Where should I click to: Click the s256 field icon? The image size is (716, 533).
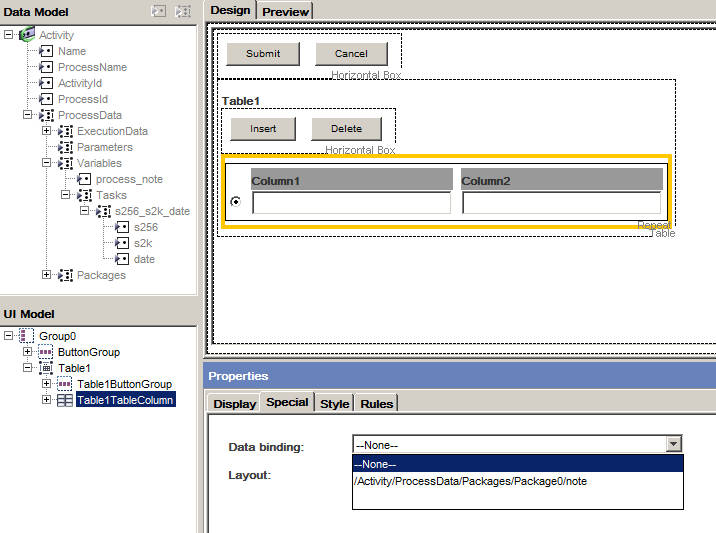122,227
